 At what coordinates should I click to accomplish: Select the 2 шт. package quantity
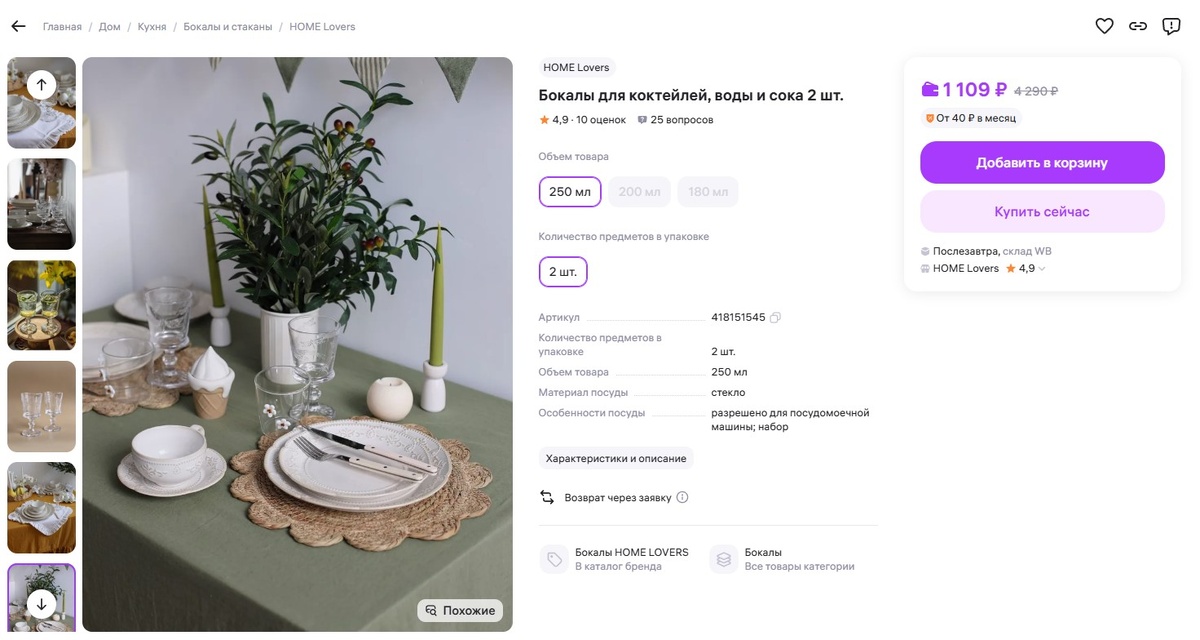click(x=563, y=272)
